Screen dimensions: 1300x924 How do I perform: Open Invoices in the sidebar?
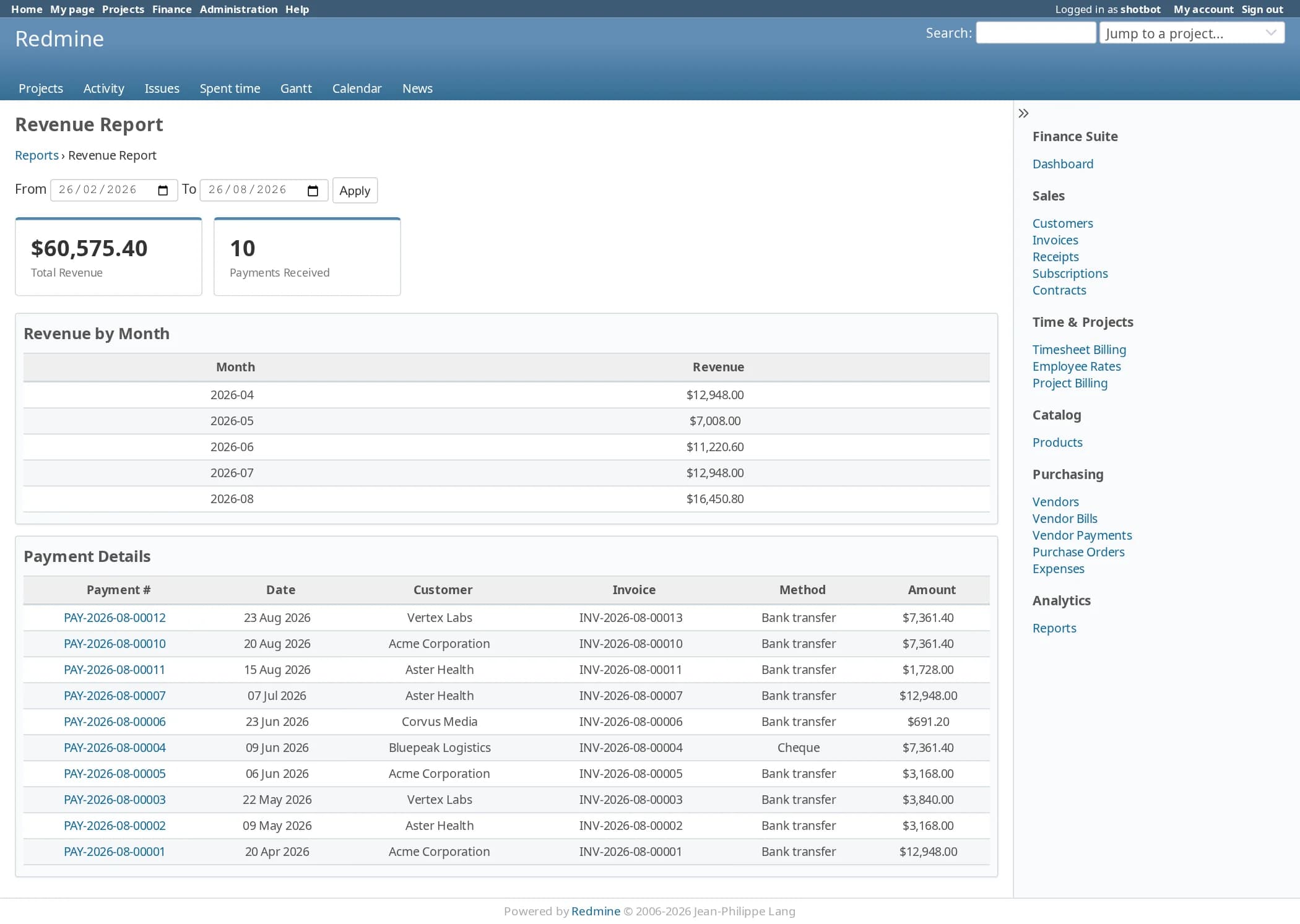tap(1055, 240)
